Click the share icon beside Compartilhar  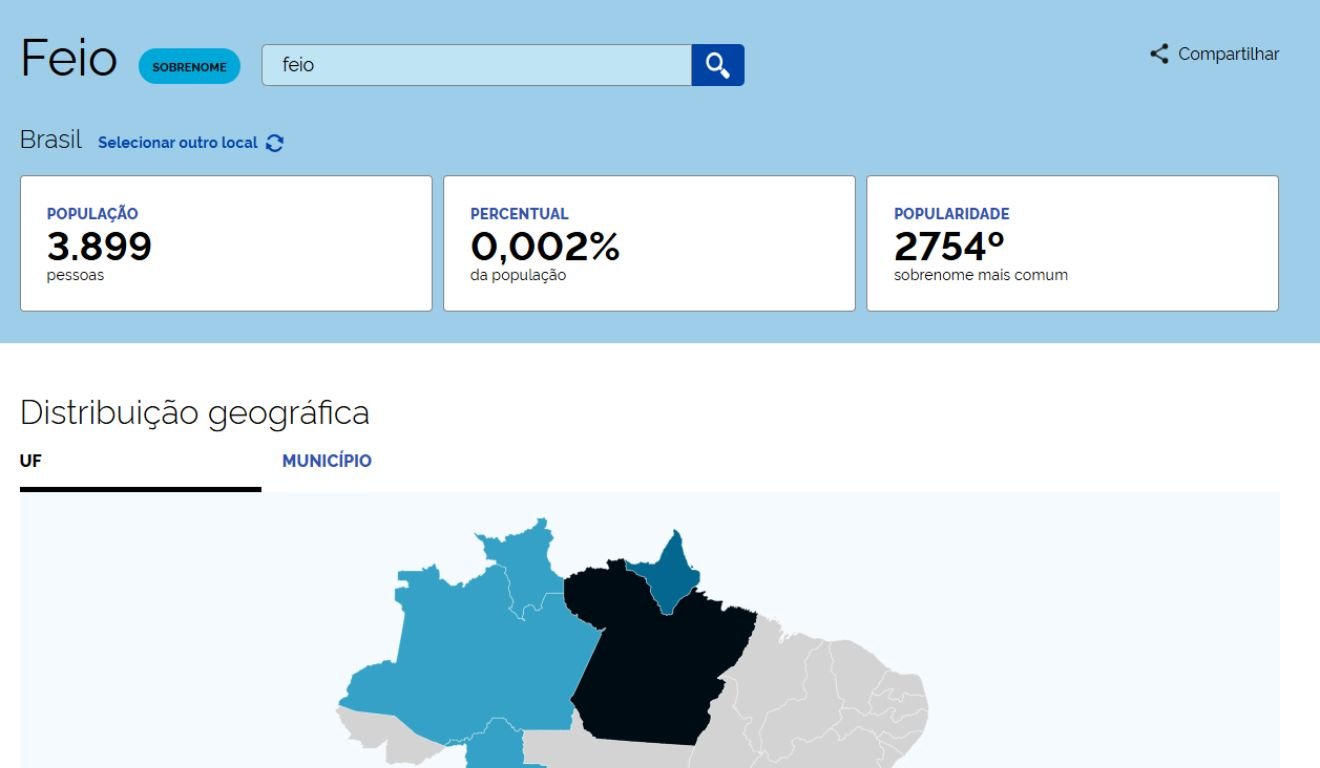[1159, 54]
